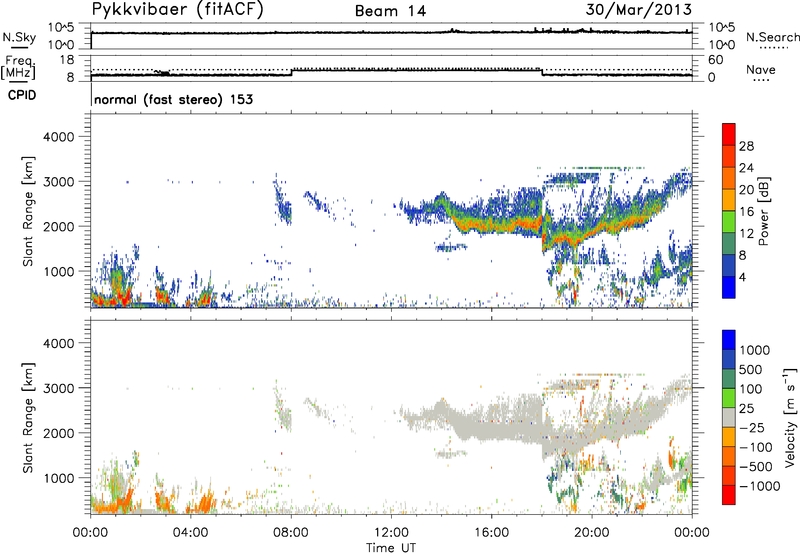Screen dimensions: 800x554
Task: Click the 'Velocity [m s-1]' color bar label
Action: (790, 417)
